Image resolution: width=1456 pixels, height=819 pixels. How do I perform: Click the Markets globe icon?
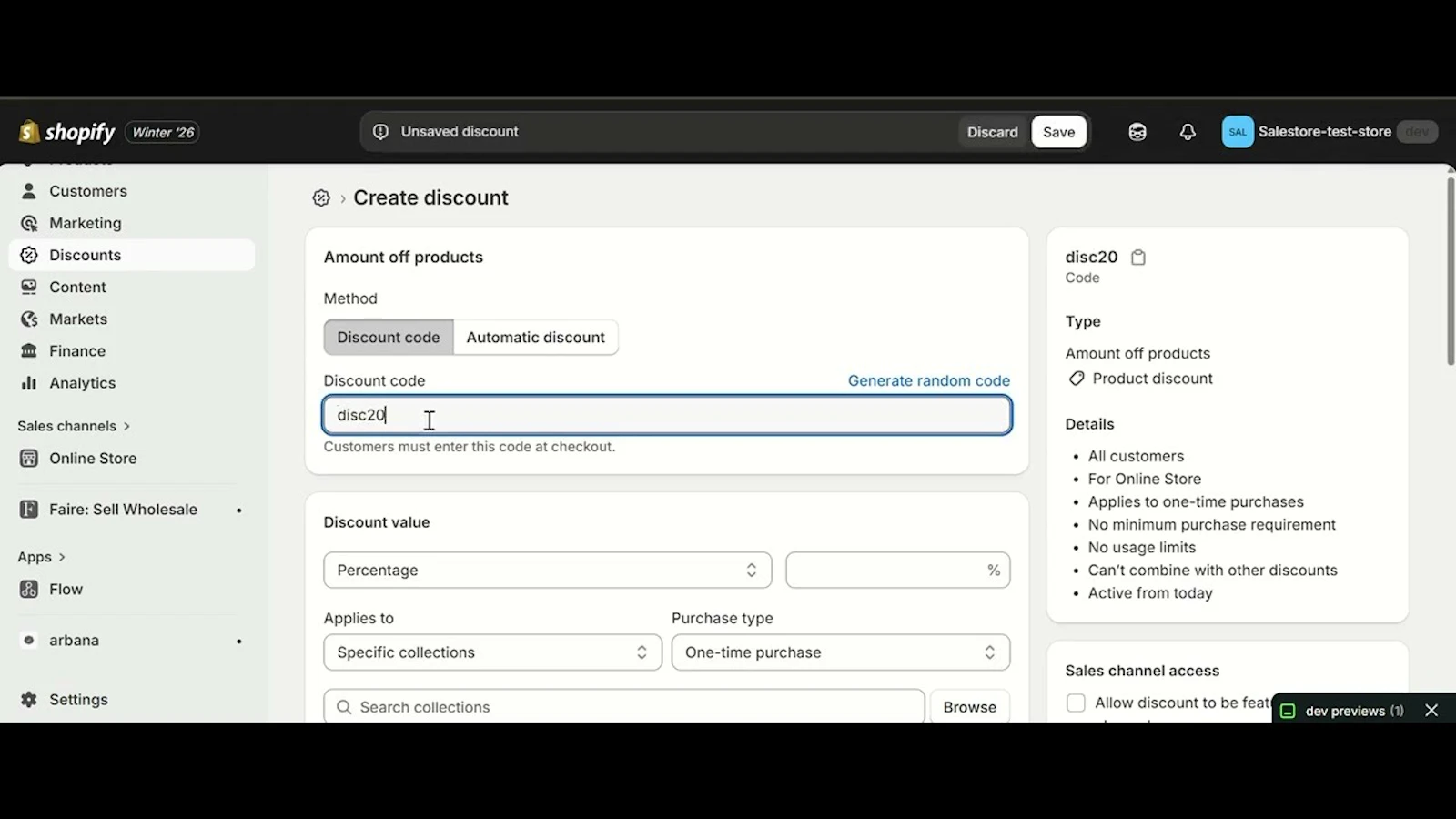tap(29, 318)
